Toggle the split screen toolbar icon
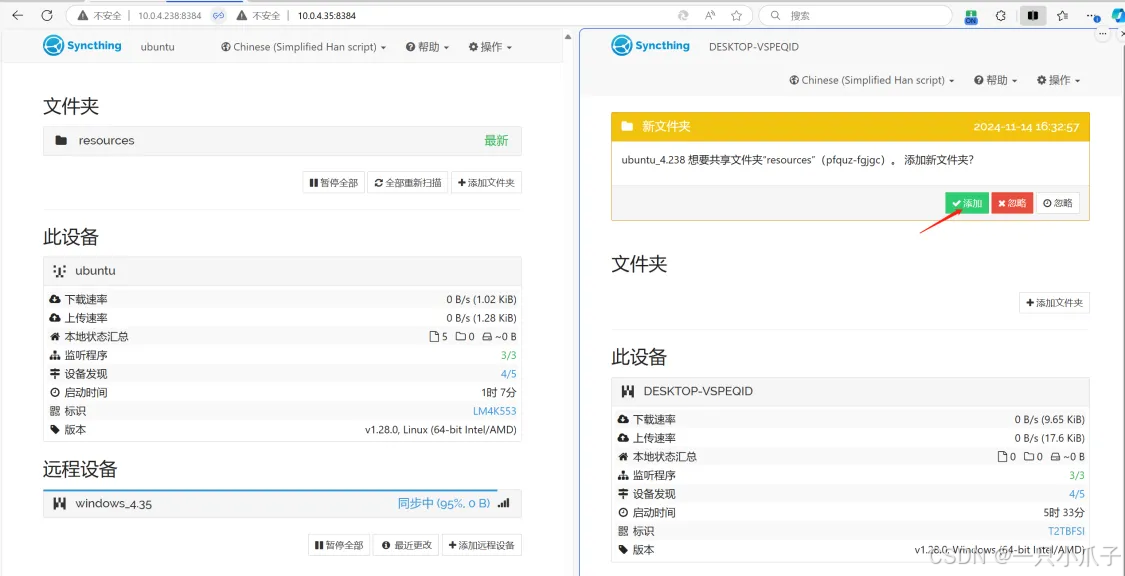Image resolution: width=1125 pixels, height=576 pixels. tap(1033, 15)
